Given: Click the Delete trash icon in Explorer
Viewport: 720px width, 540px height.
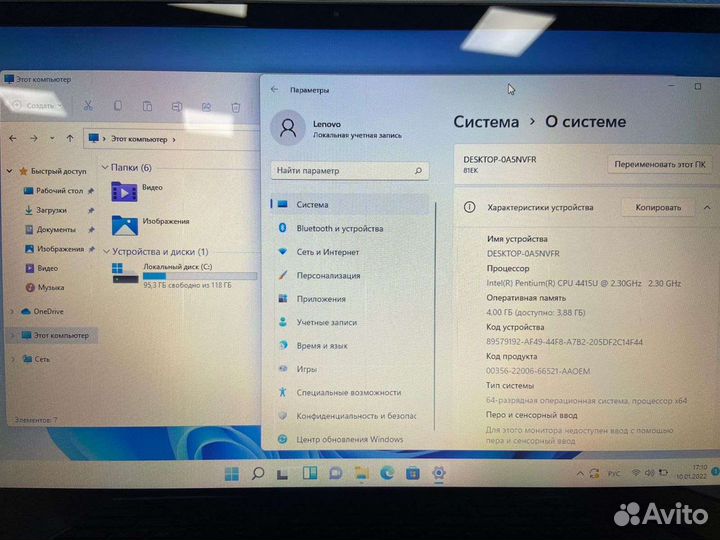Looking at the screenshot, I should pyautogui.click(x=236, y=108).
